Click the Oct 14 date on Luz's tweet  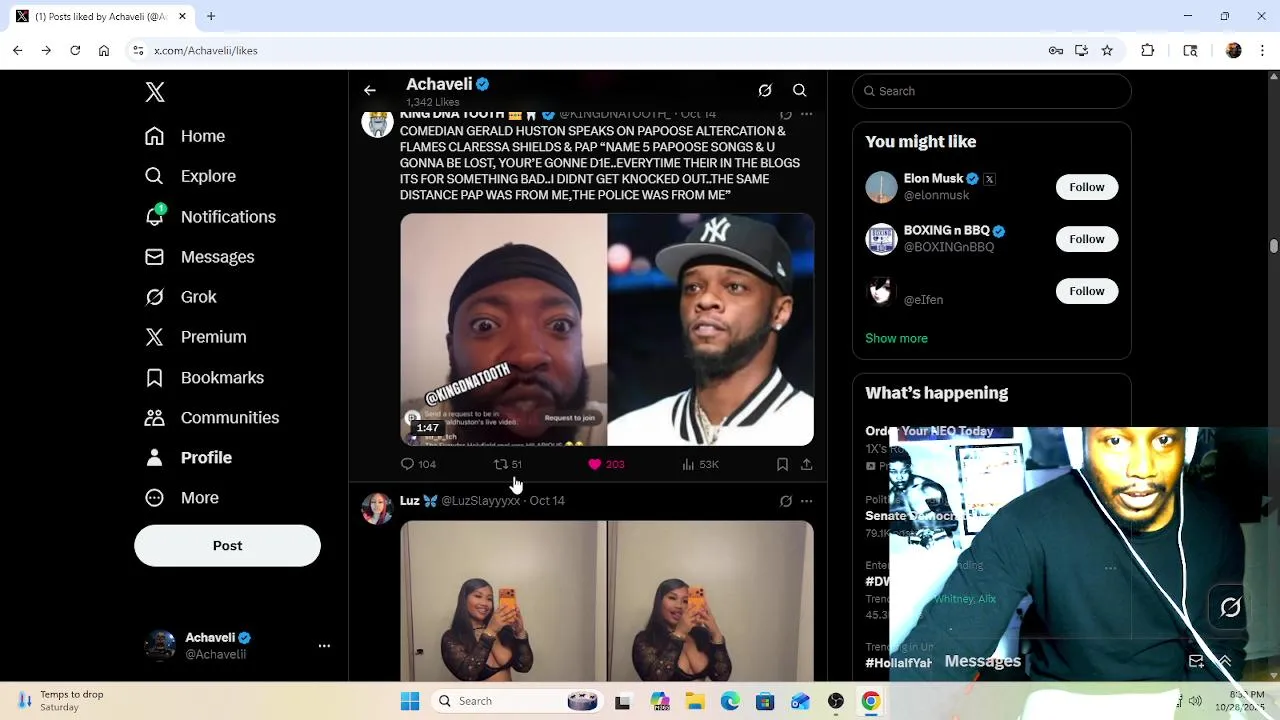(547, 500)
